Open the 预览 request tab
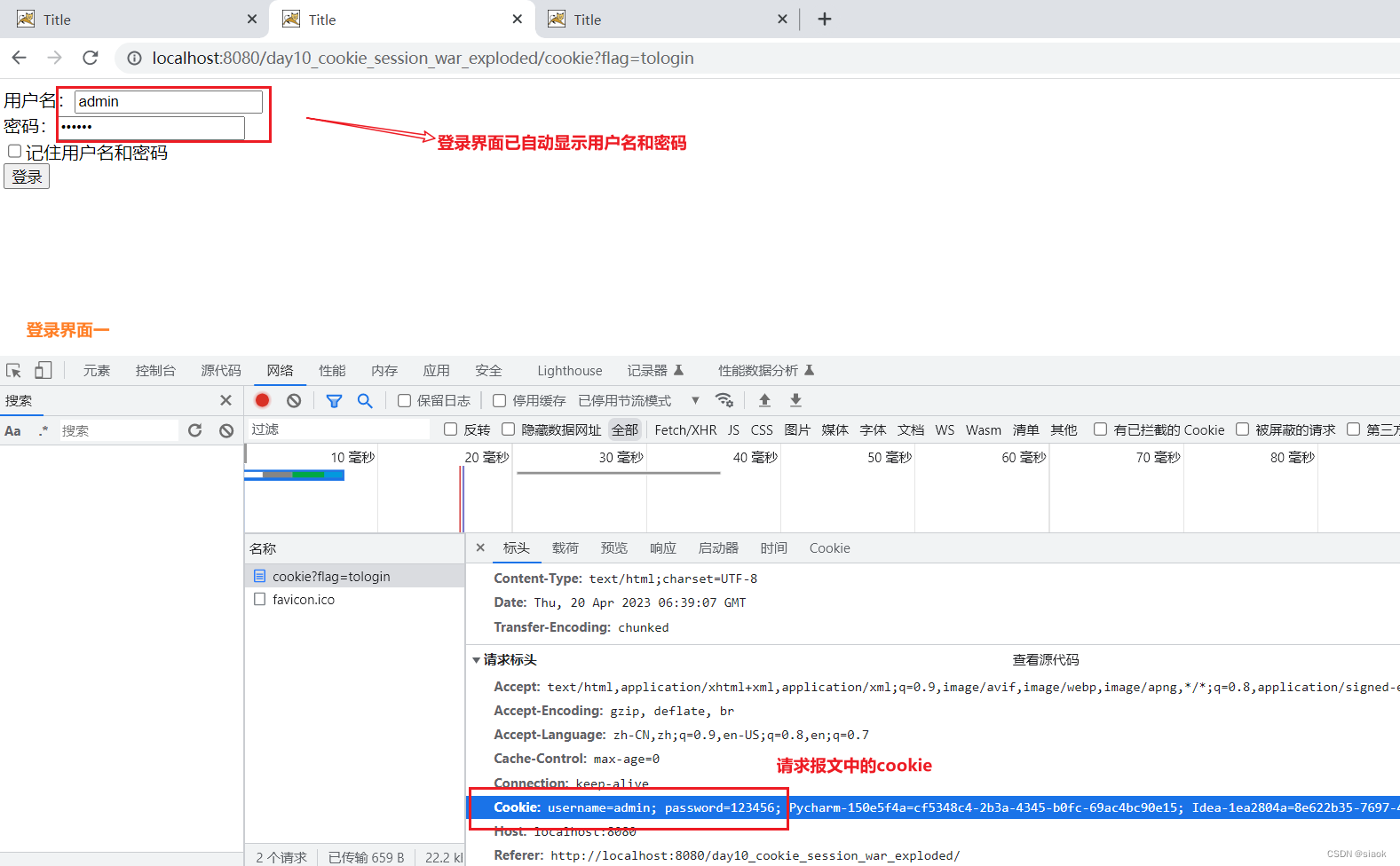The width and height of the screenshot is (1400, 866). [613, 547]
